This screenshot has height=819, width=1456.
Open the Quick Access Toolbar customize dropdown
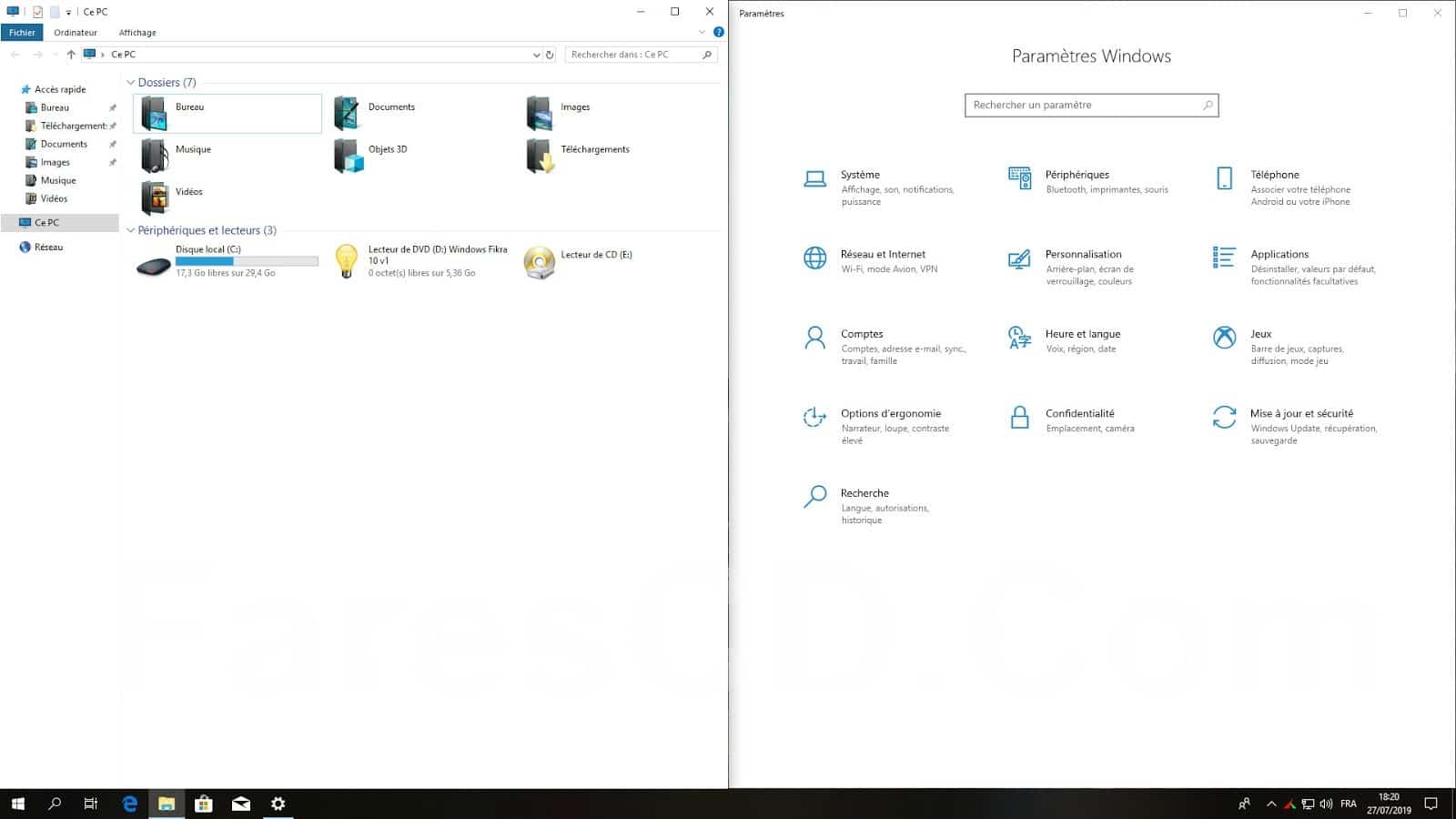tap(68, 13)
